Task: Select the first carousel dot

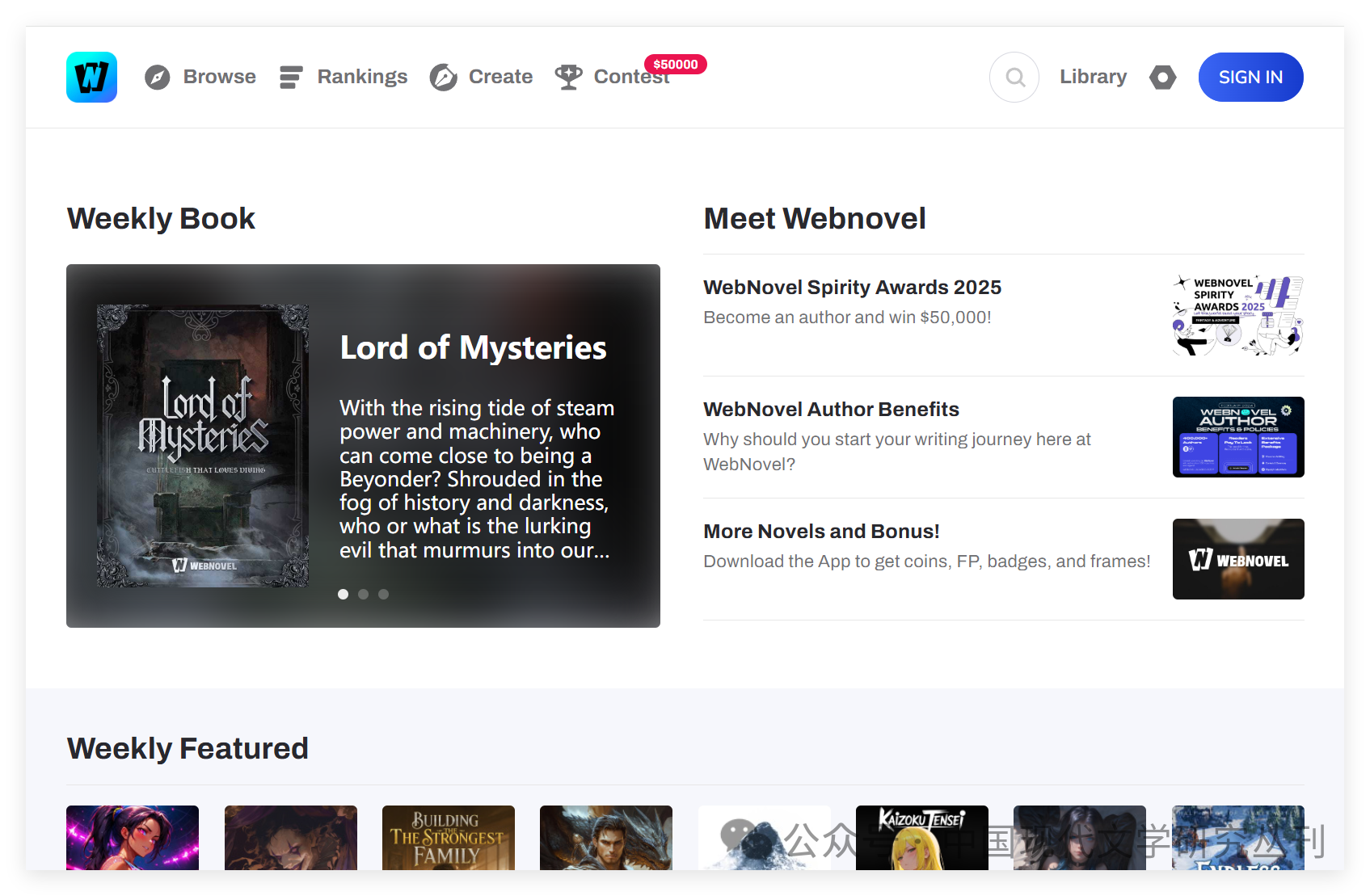Action: coord(343,595)
